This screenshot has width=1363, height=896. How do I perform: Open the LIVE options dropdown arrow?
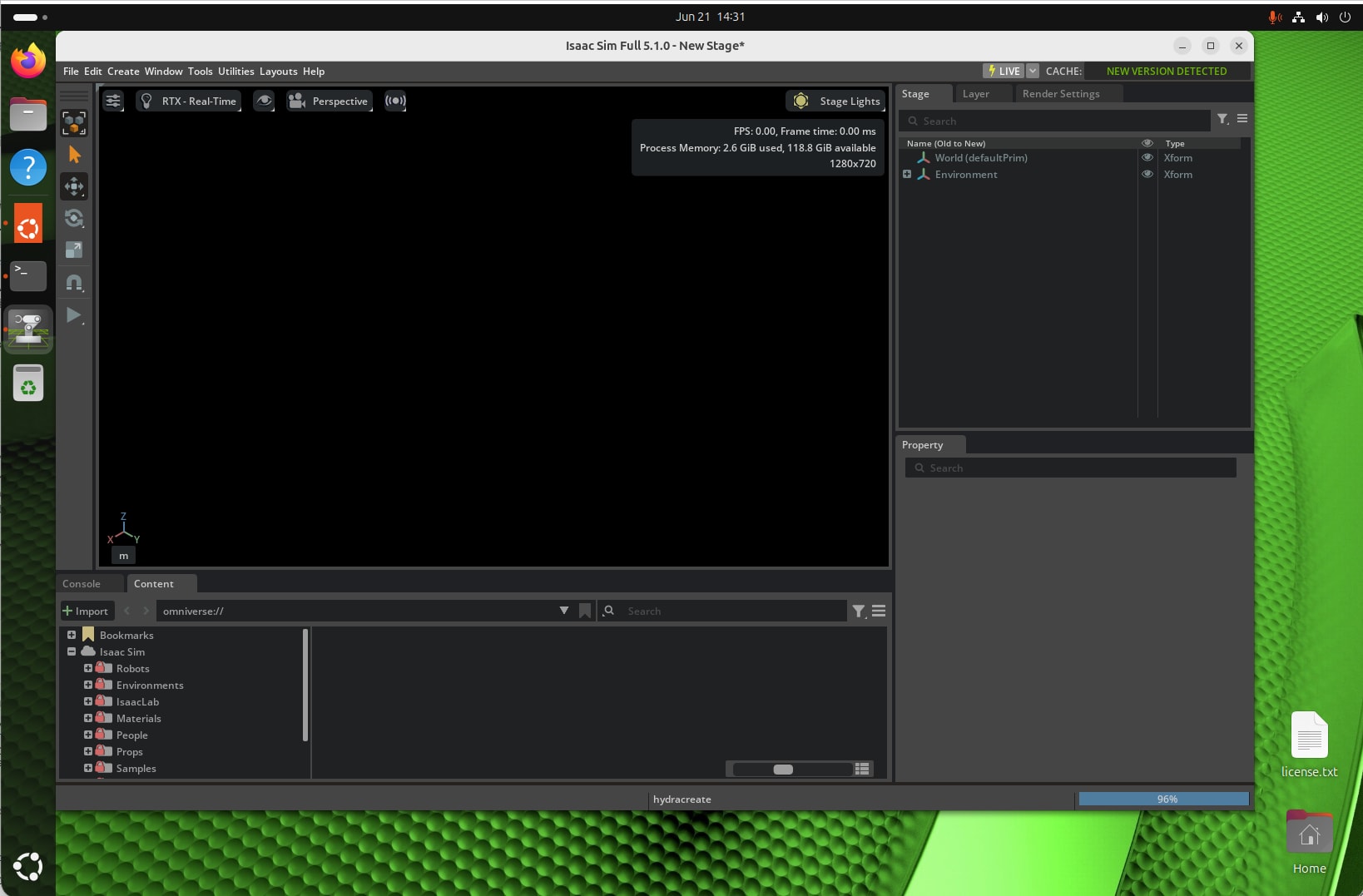pos(1033,71)
